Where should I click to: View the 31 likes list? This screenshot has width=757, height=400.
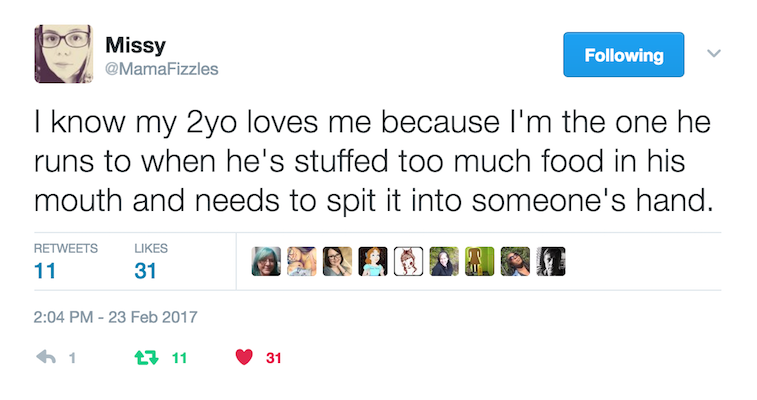(x=151, y=263)
